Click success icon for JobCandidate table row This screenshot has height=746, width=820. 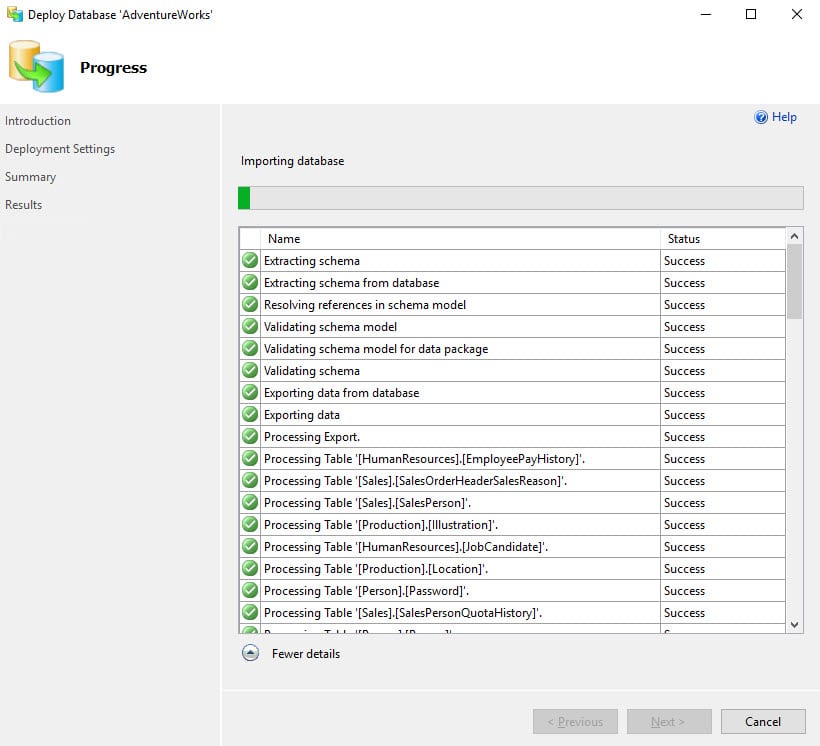(250, 546)
